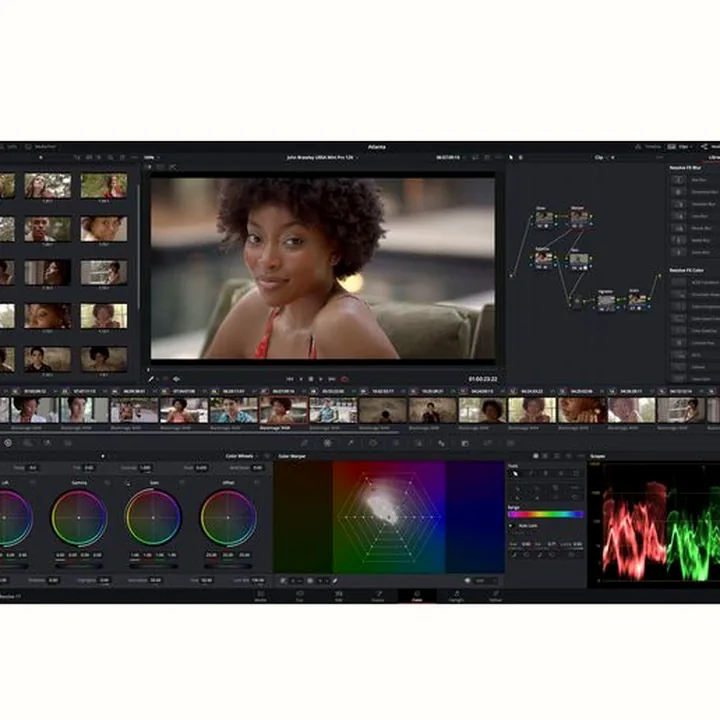Click the Range hue spectrum bar

(x=546, y=514)
